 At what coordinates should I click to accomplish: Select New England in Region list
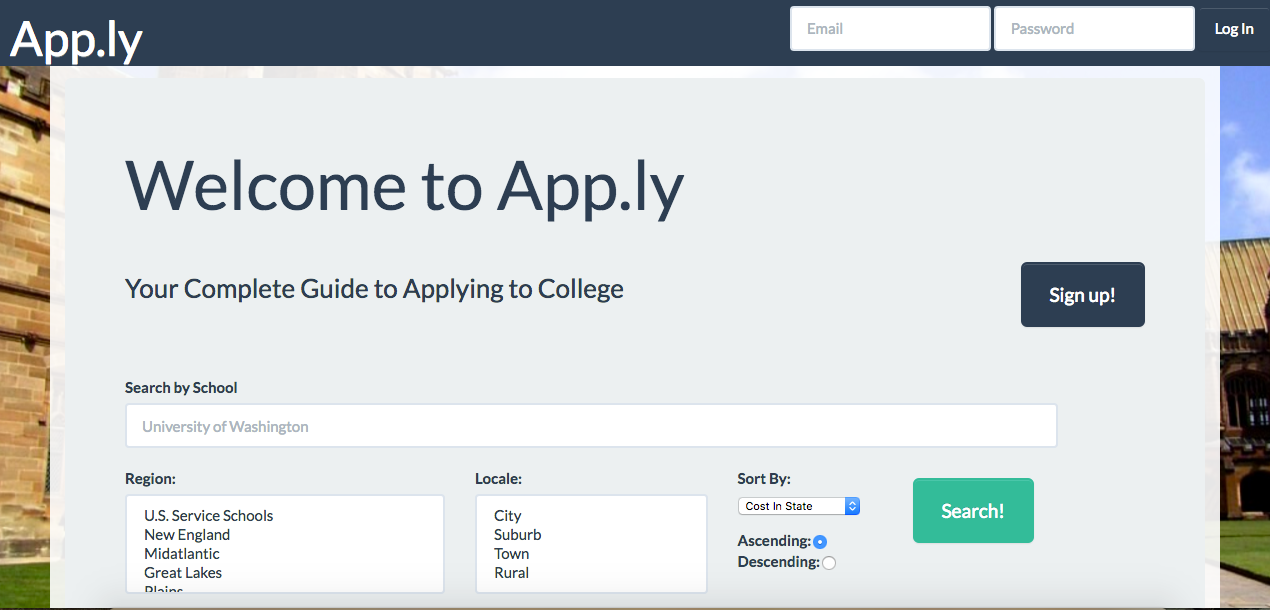pyautogui.click(x=187, y=535)
